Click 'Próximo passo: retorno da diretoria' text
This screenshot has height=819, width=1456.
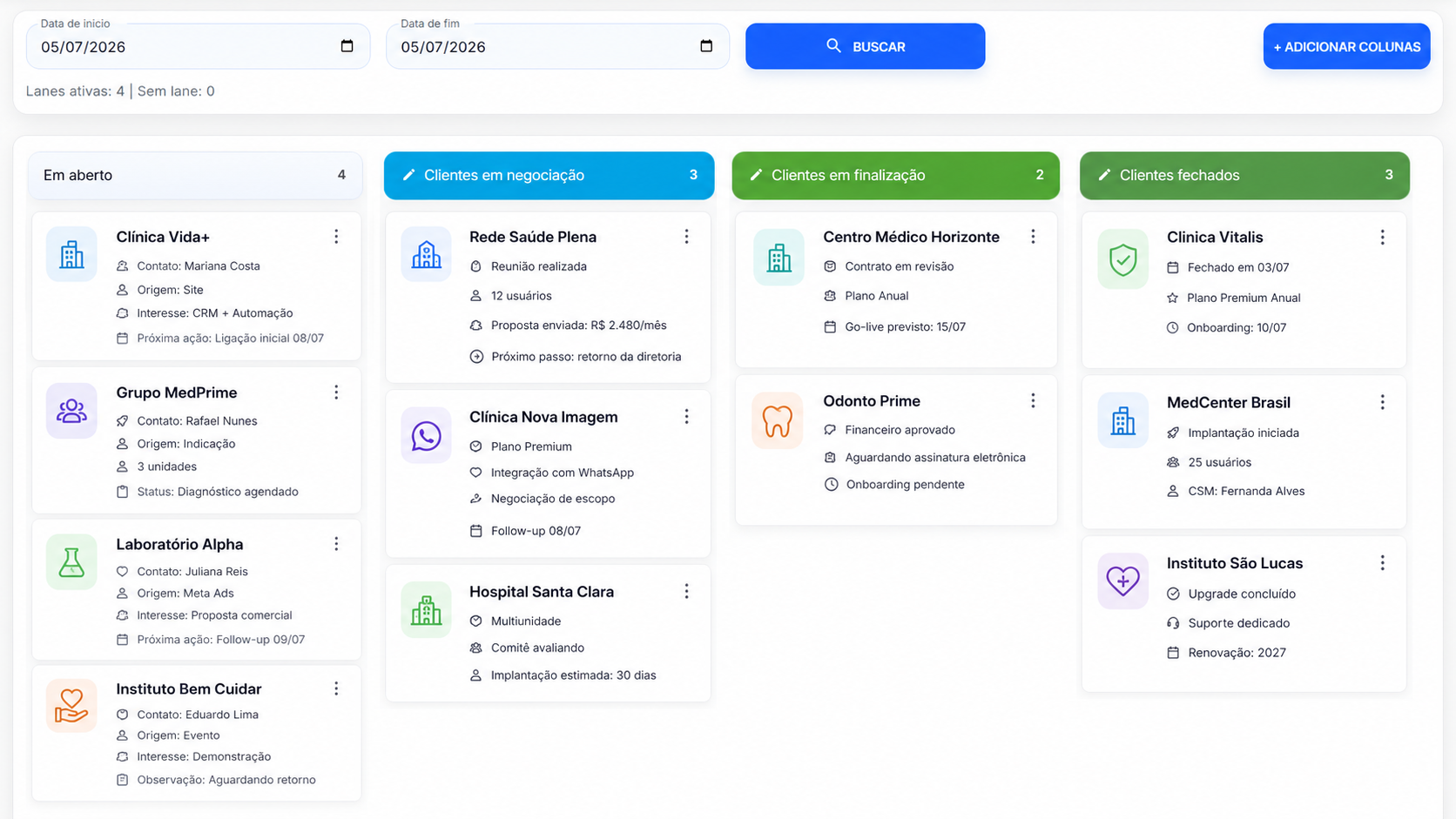click(x=586, y=357)
